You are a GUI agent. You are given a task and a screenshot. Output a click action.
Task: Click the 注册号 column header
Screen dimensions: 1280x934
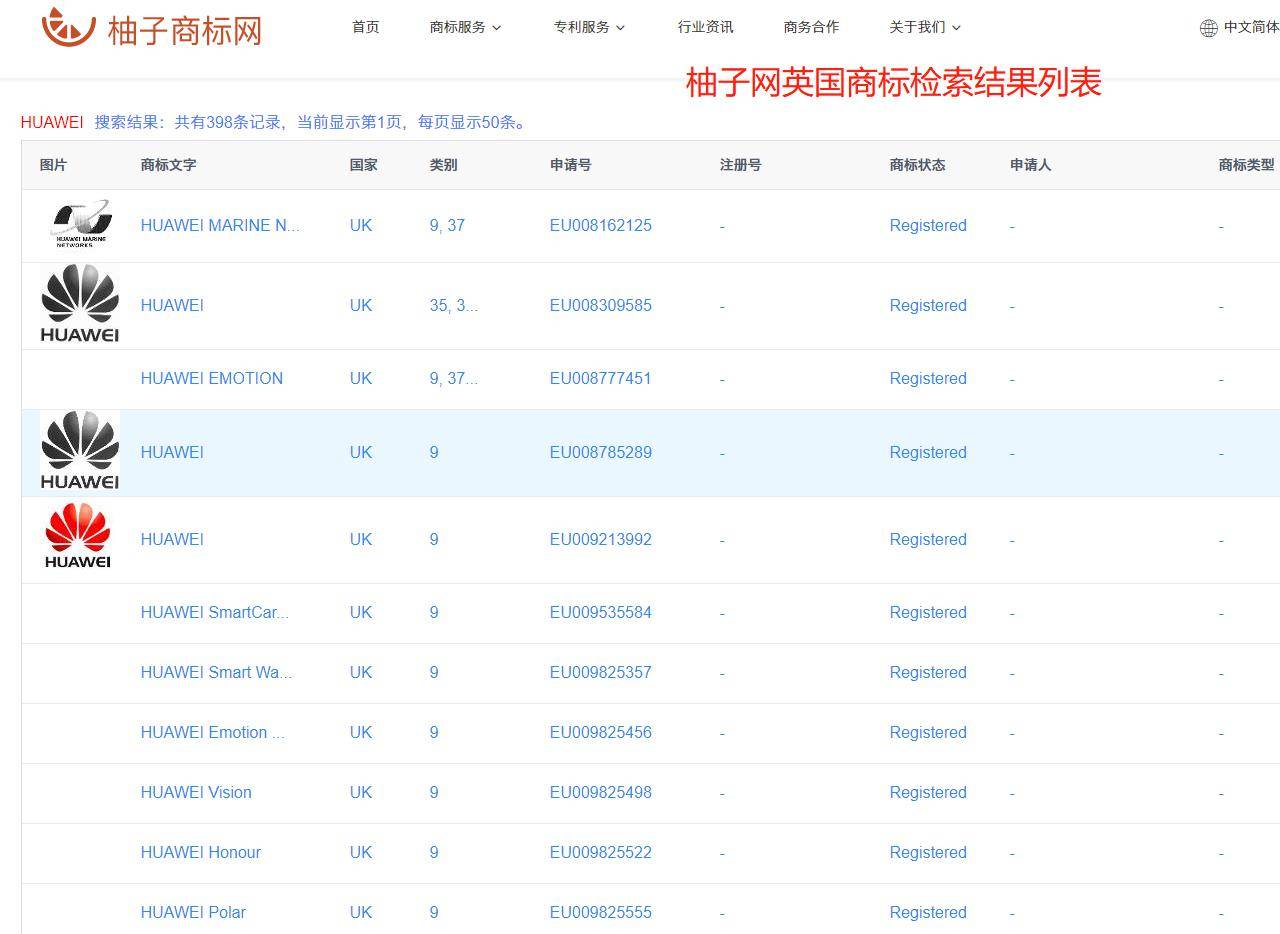[740, 165]
